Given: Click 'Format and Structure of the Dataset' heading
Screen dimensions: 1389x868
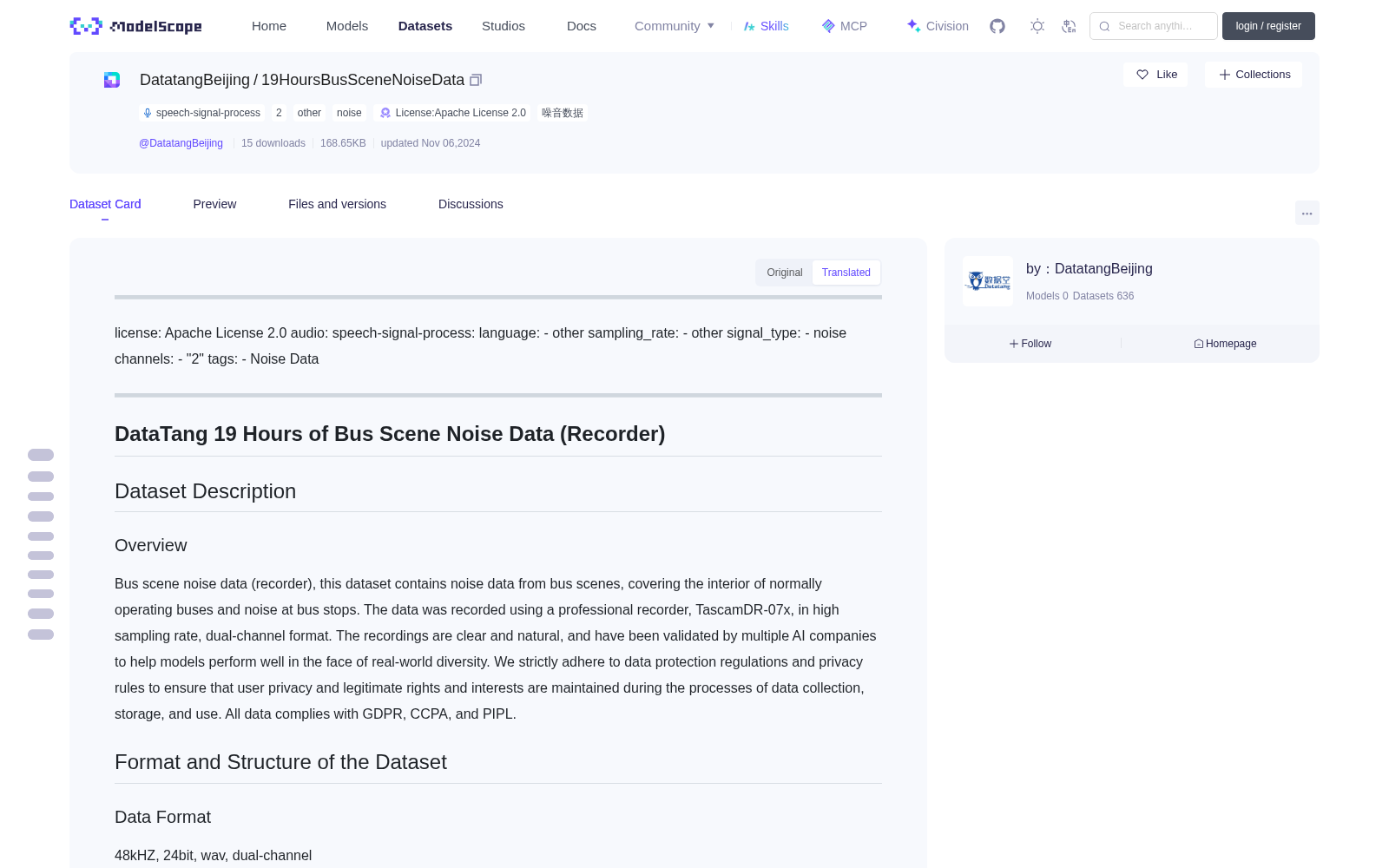Looking at the screenshot, I should coord(280,762).
